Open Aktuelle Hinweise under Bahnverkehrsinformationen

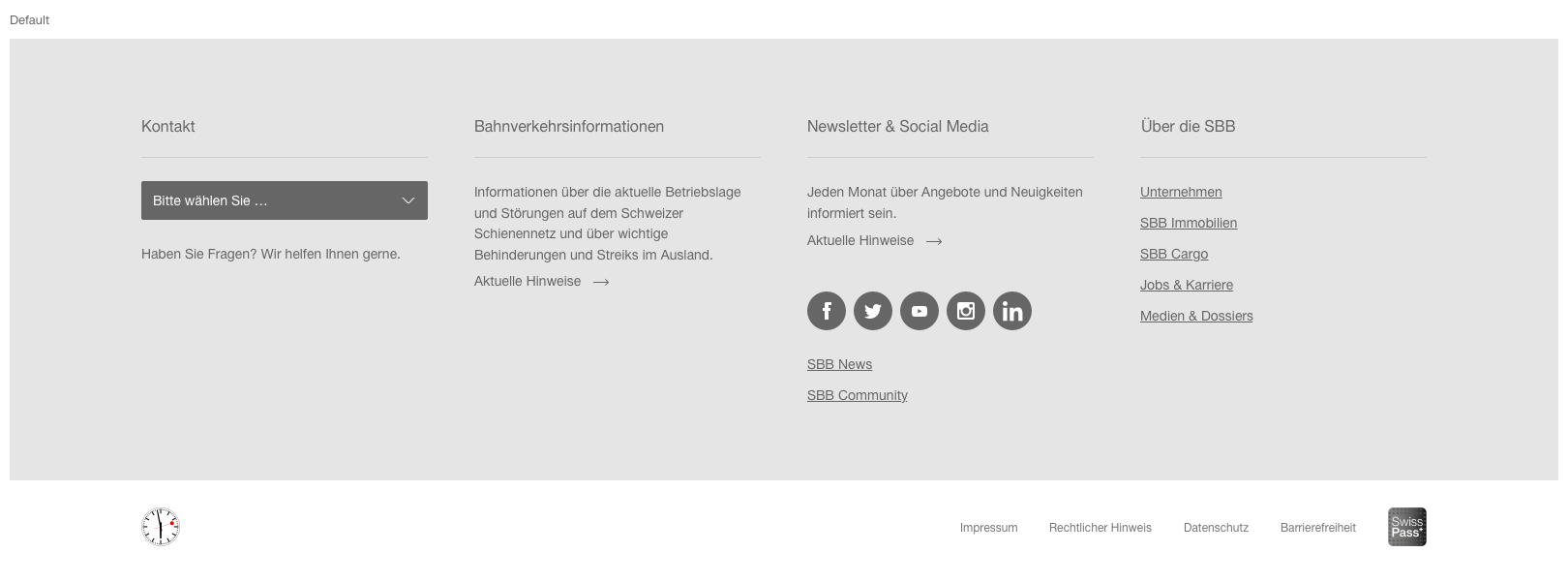528,281
